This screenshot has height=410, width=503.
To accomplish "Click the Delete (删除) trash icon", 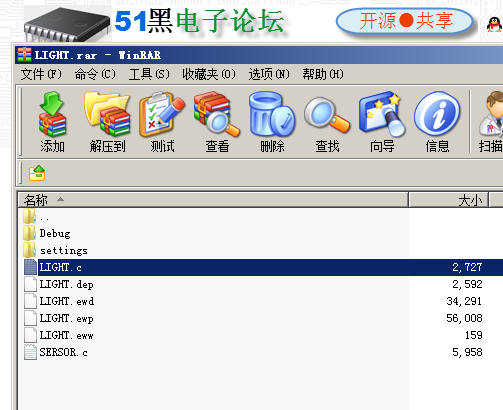I will (x=272, y=121).
